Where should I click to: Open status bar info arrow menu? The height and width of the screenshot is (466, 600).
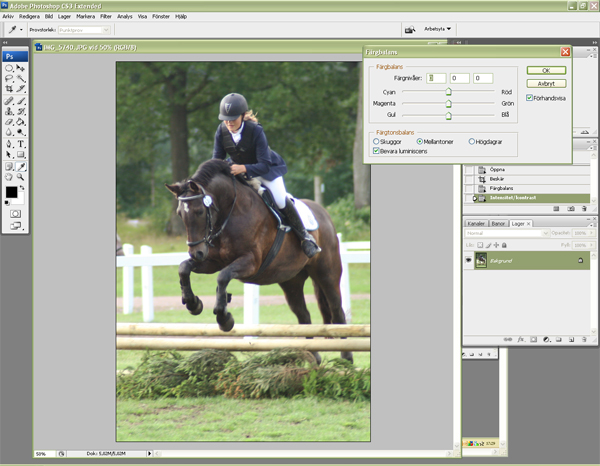pyautogui.click(x=150, y=453)
